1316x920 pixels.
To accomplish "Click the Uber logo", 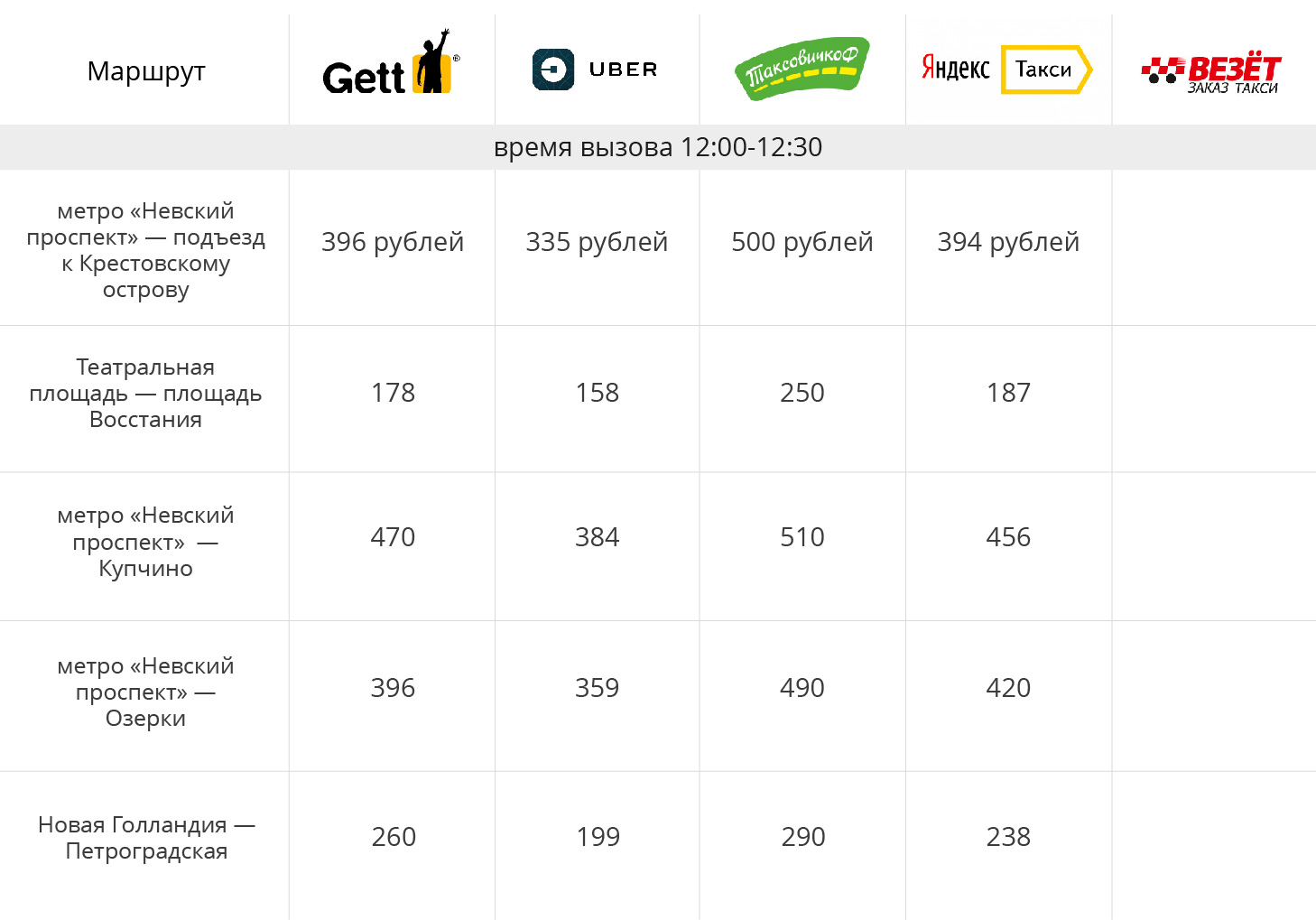I will tap(596, 70).
